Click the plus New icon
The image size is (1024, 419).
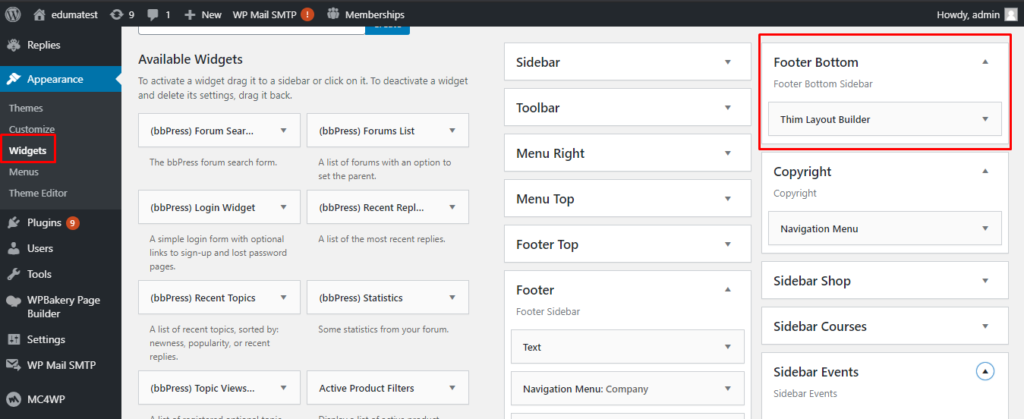point(190,14)
